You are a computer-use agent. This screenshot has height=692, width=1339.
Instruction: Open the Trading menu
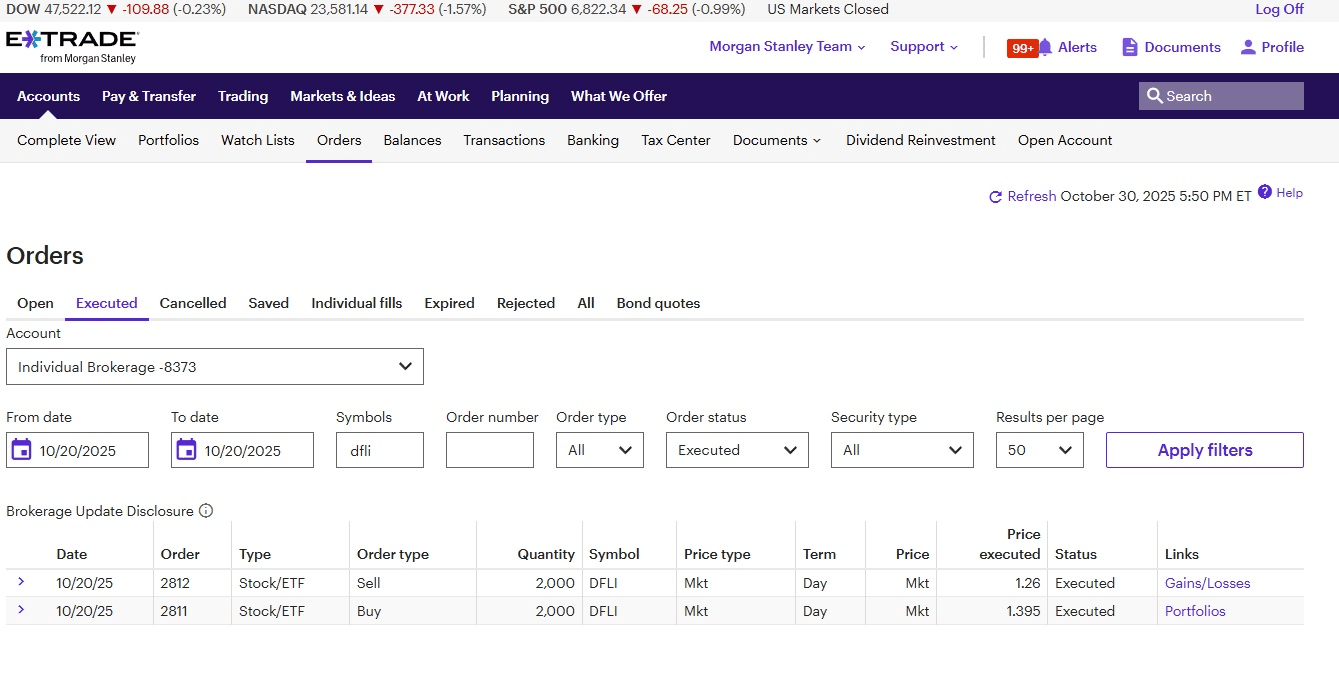243,96
